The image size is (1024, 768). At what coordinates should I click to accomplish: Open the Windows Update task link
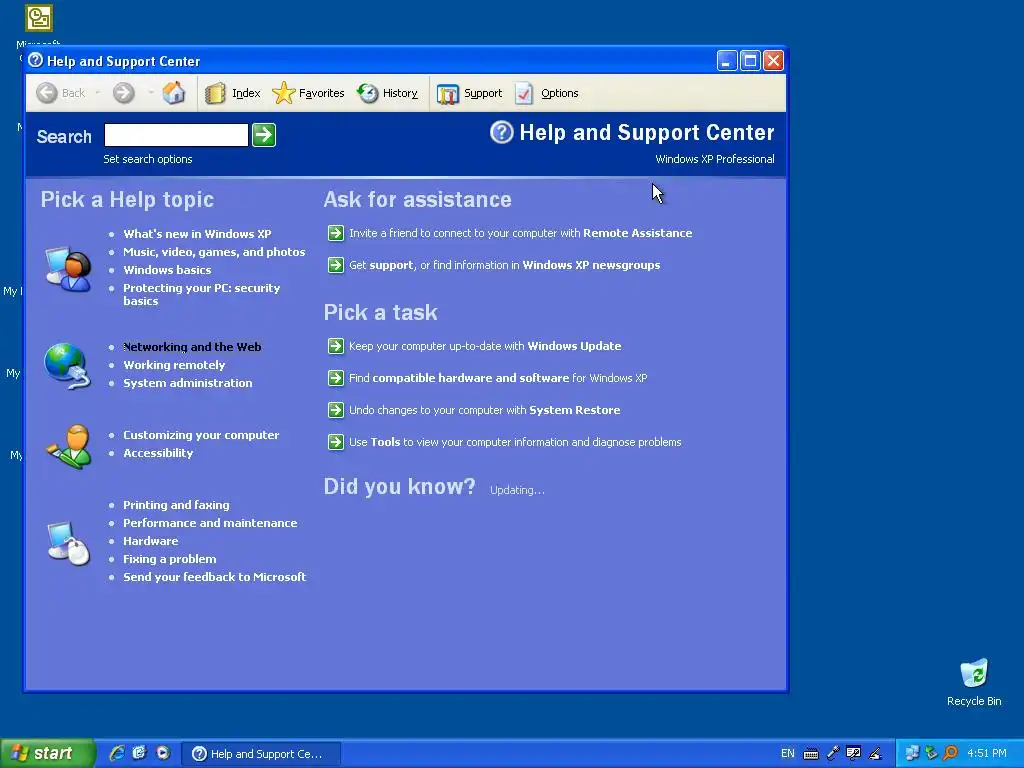click(x=485, y=346)
